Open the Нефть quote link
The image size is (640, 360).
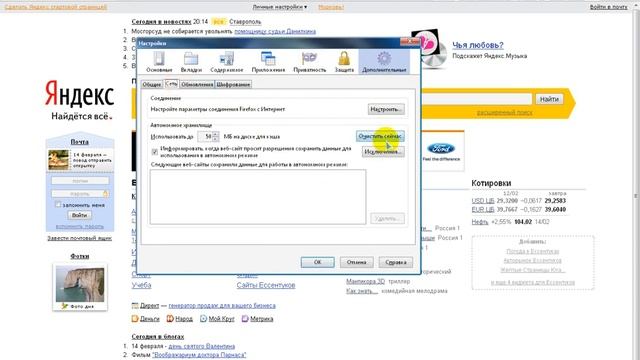480,222
